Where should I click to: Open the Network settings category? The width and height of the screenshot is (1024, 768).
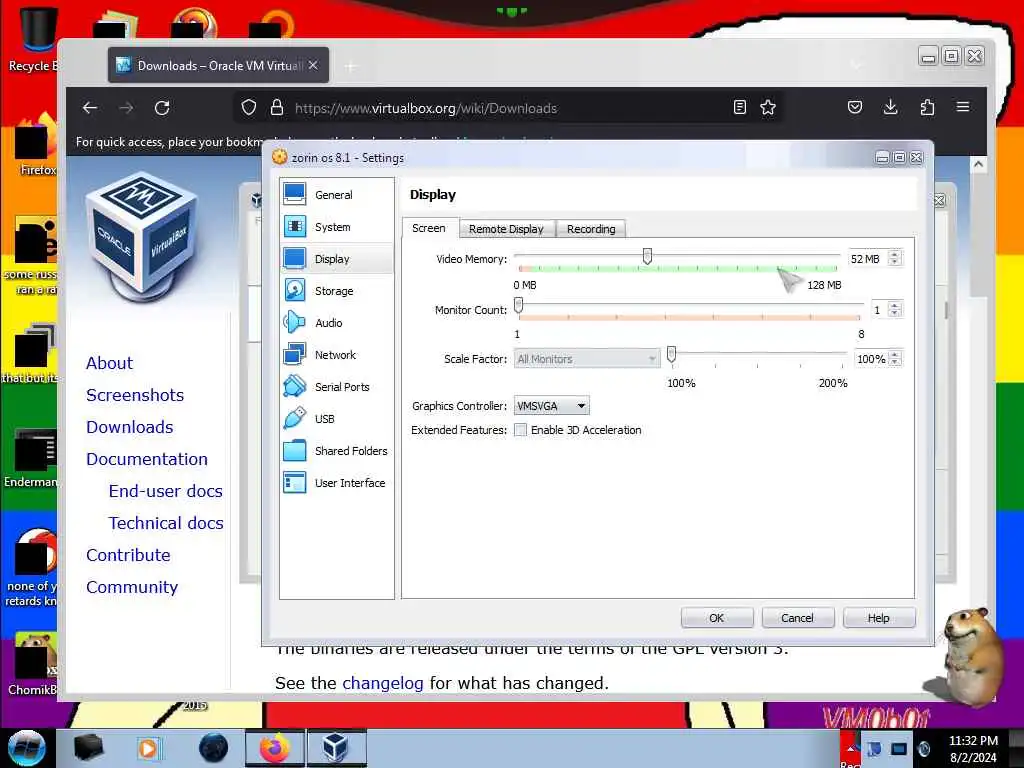click(x=336, y=355)
